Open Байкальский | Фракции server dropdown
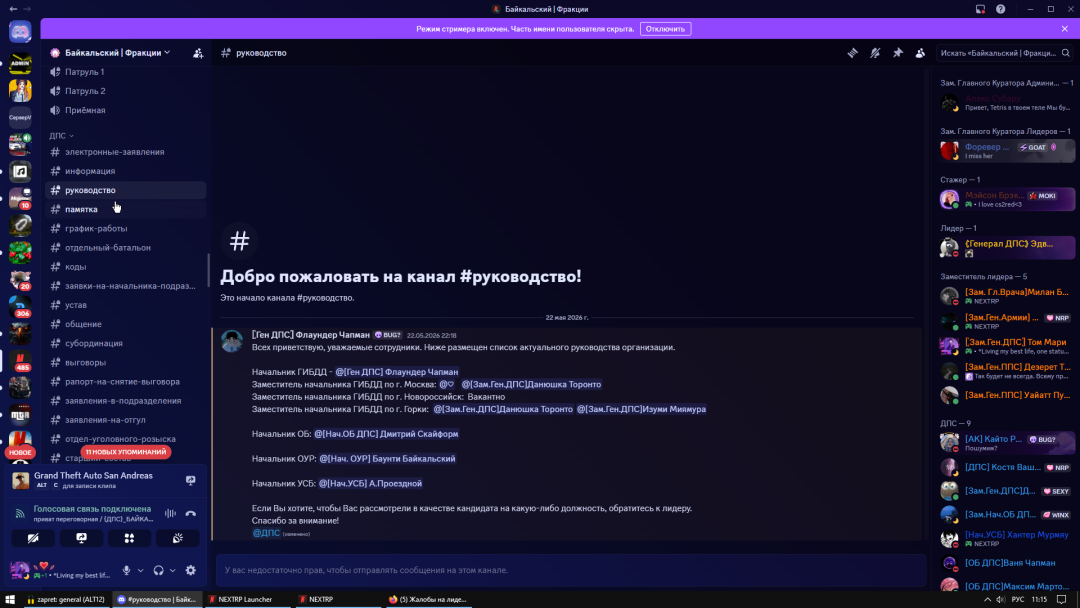This screenshot has height=608, width=1080. click(x=117, y=53)
